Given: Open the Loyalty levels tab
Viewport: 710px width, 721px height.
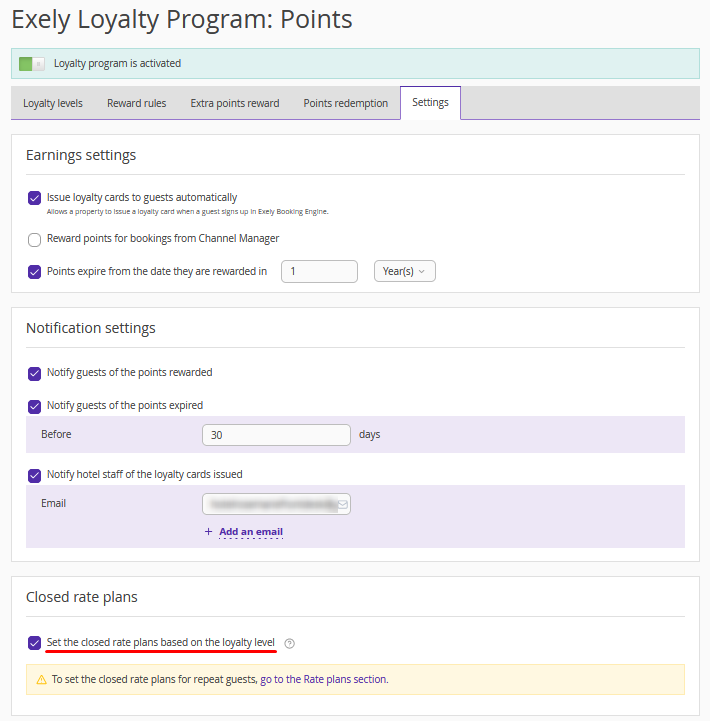Looking at the screenshot, I should pos(53,103).
